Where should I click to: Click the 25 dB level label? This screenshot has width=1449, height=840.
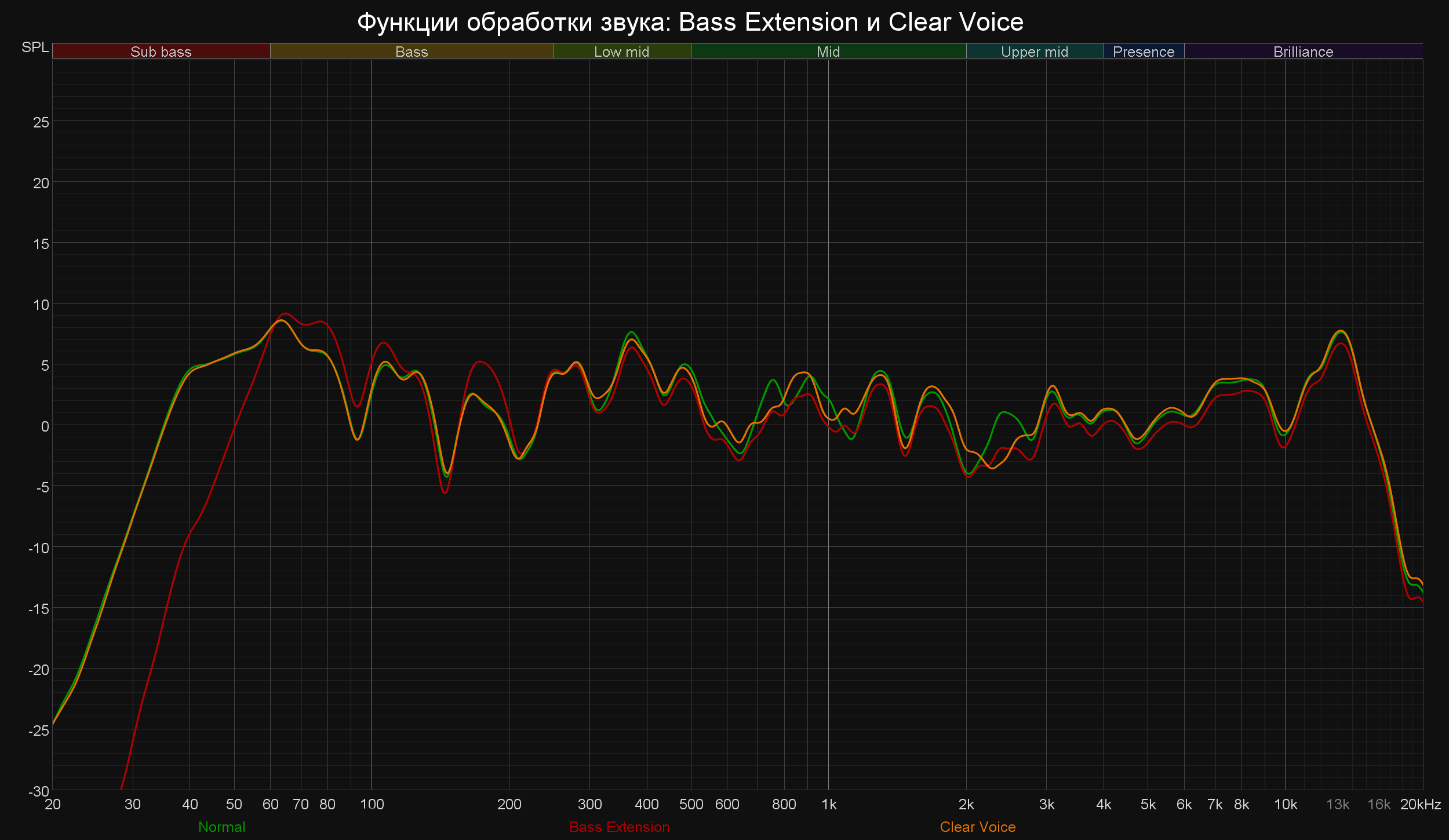[41, 122]
